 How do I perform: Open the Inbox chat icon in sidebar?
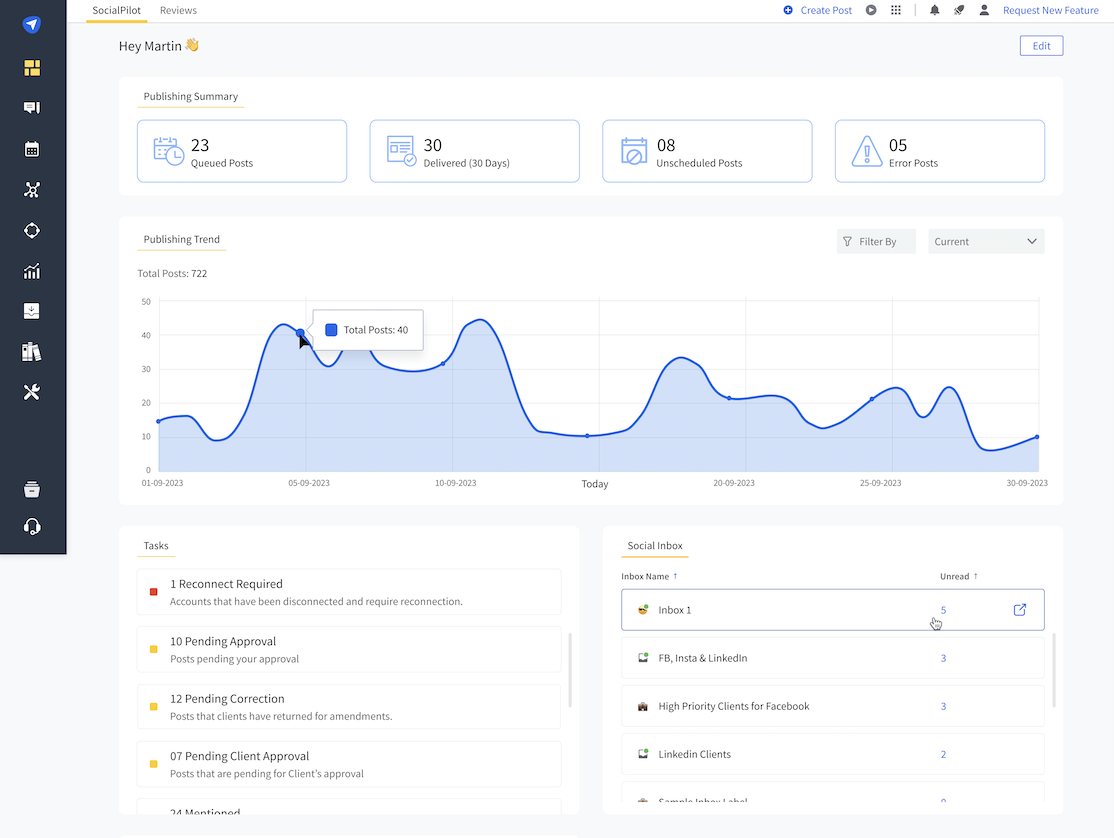click(32, 107)
